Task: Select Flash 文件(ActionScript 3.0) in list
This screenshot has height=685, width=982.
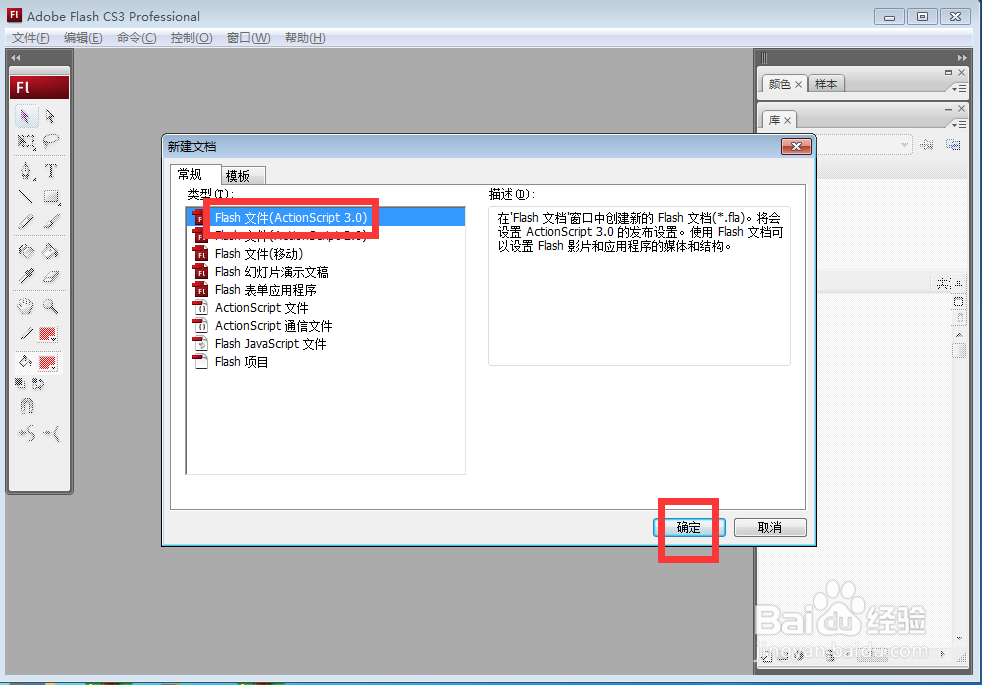Action: click(326, 217)
